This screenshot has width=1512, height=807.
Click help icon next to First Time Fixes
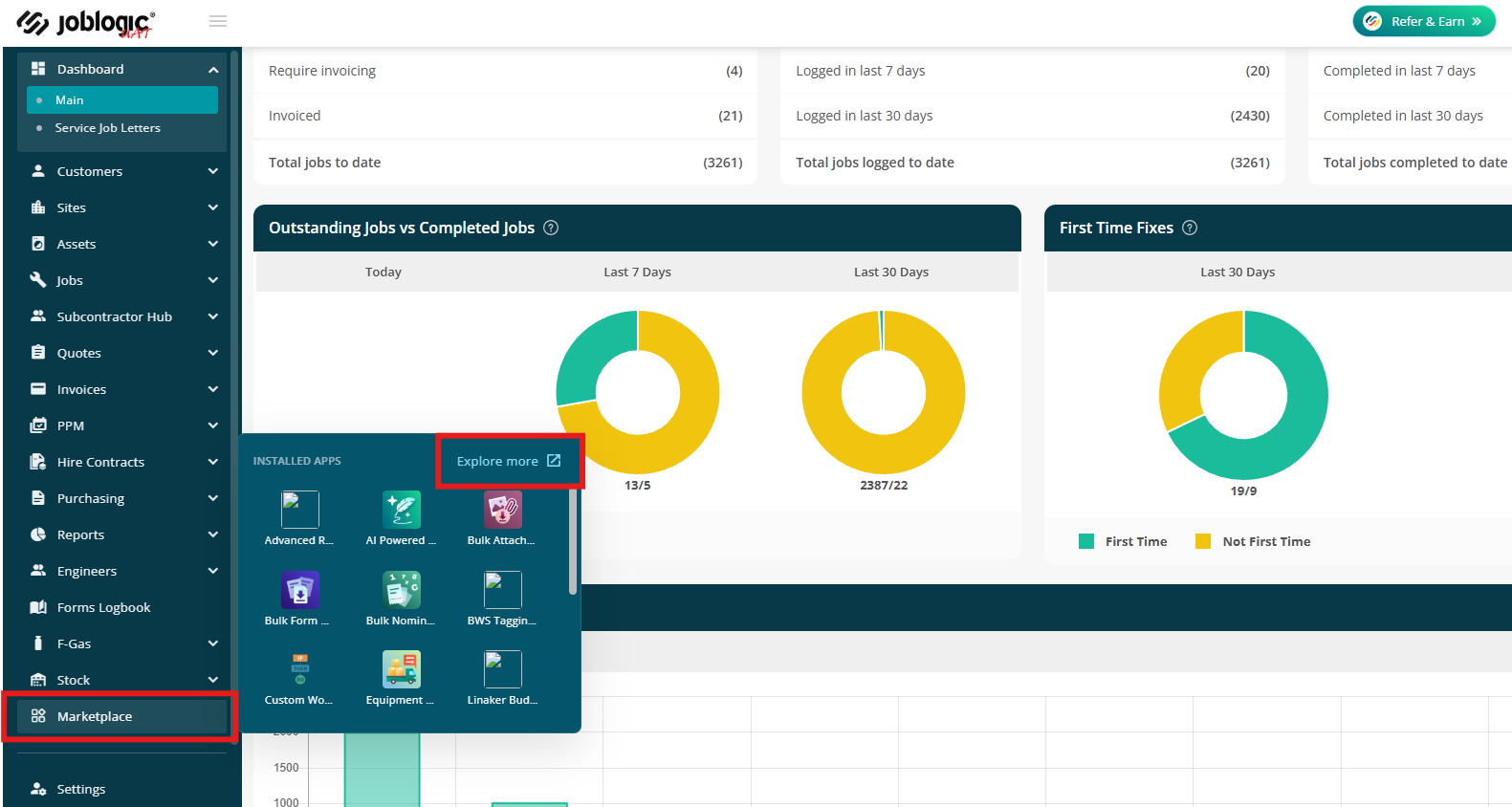[x=1190, y=228]
